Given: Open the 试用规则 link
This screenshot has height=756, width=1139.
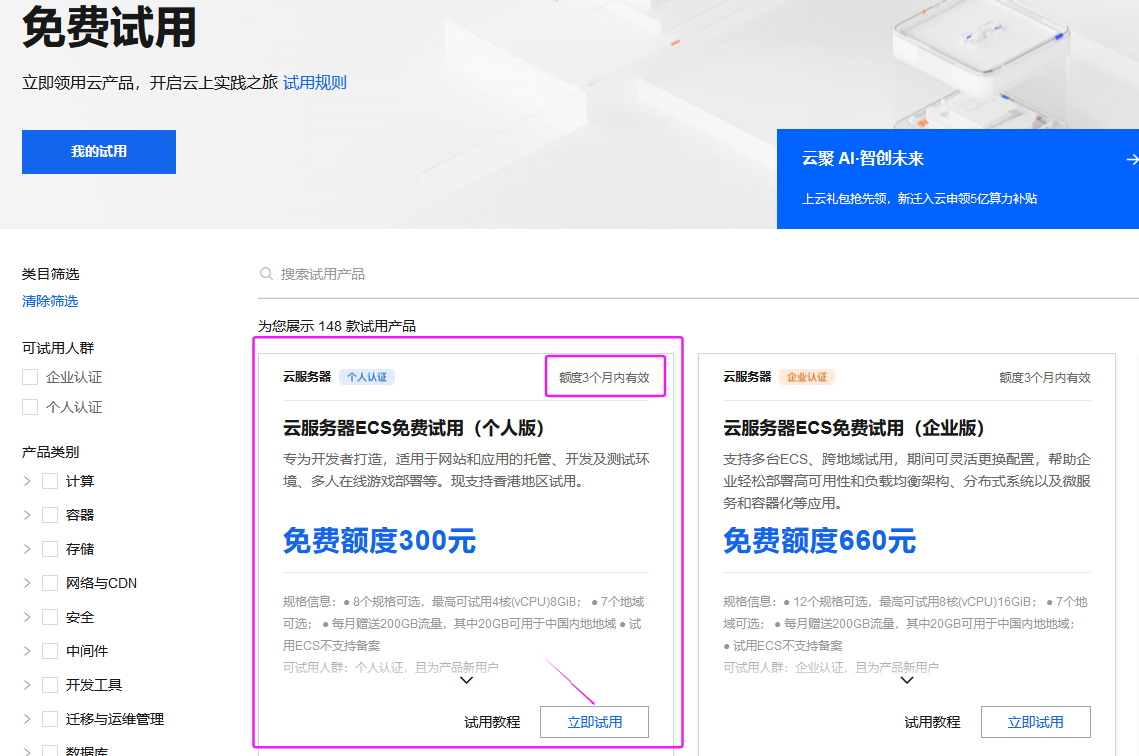Looking at the screenshot, I should click(x=317, y=82).
